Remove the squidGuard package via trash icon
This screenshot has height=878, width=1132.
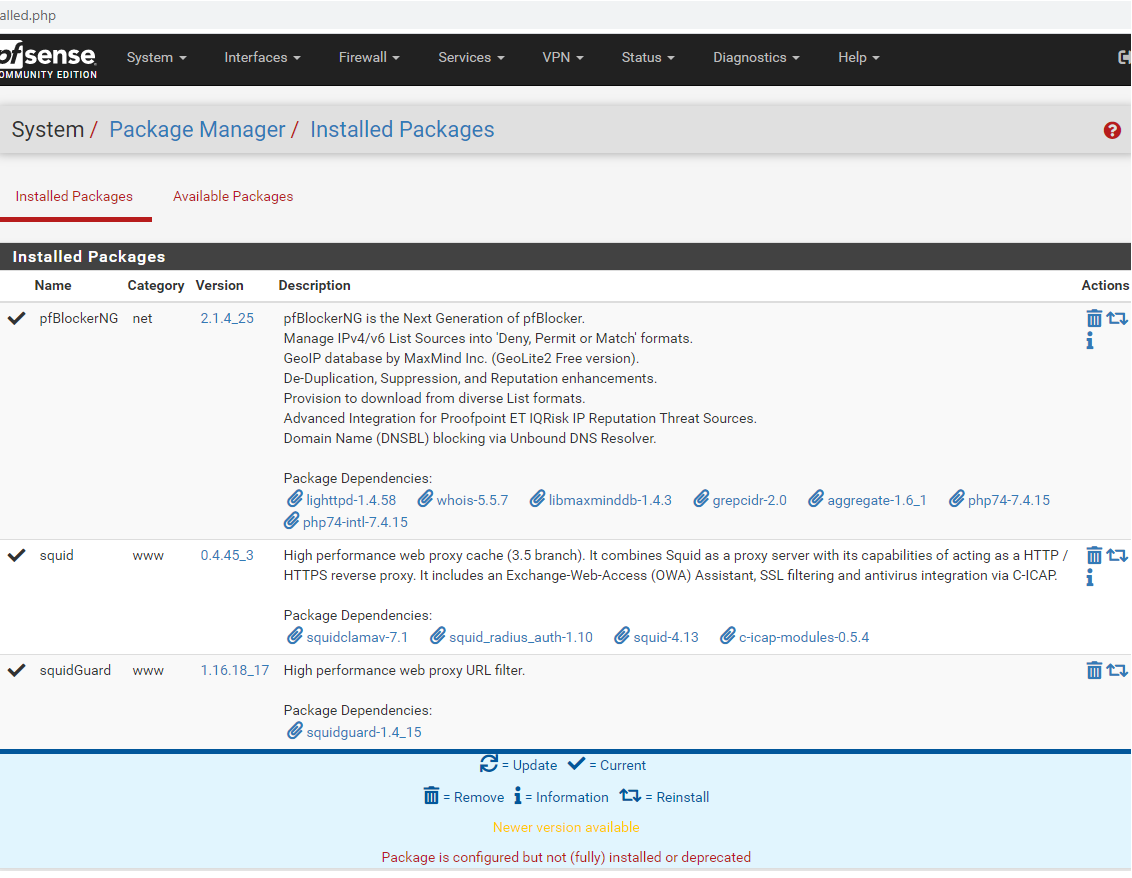1094,670
